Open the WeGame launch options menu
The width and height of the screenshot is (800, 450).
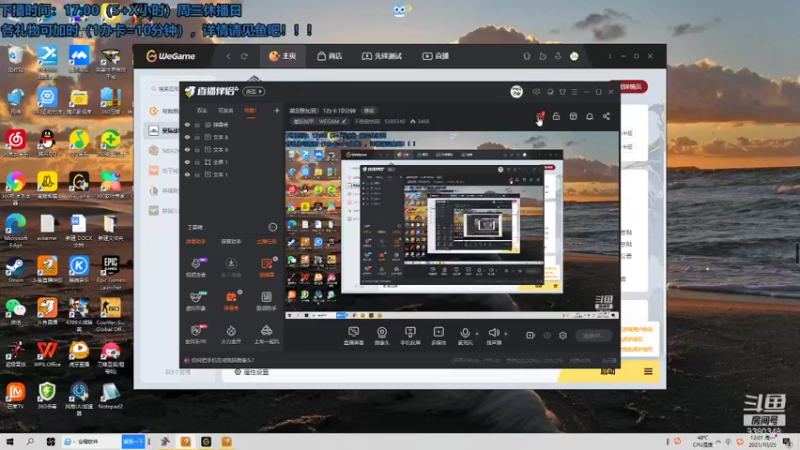648,371
